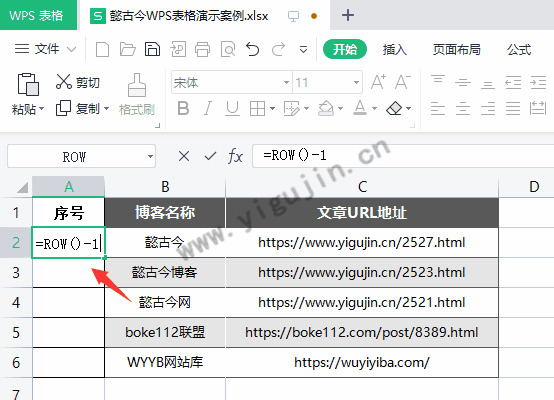Click the Redo arrow icon

click(278, 49)
